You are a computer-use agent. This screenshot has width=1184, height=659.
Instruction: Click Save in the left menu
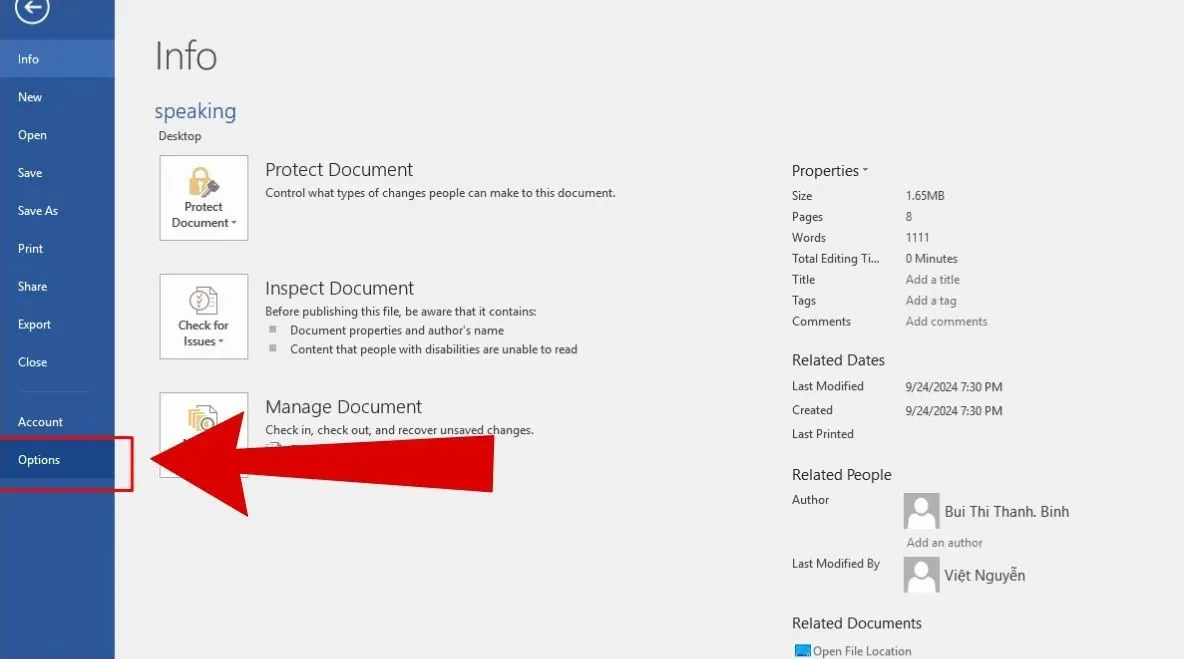[x=57, y=172]
